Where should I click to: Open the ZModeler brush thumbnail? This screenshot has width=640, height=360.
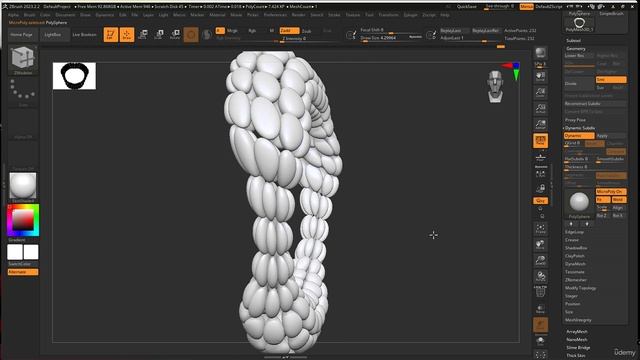23,60
